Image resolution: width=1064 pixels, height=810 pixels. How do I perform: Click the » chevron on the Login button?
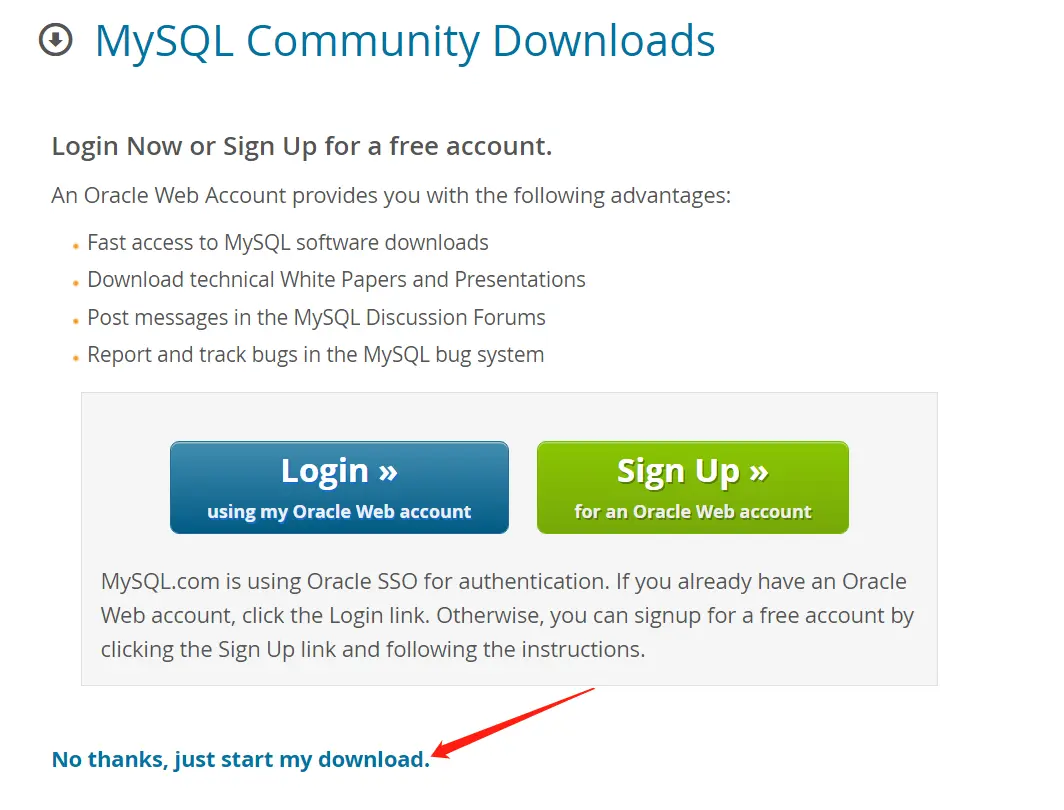pos(388,471)
